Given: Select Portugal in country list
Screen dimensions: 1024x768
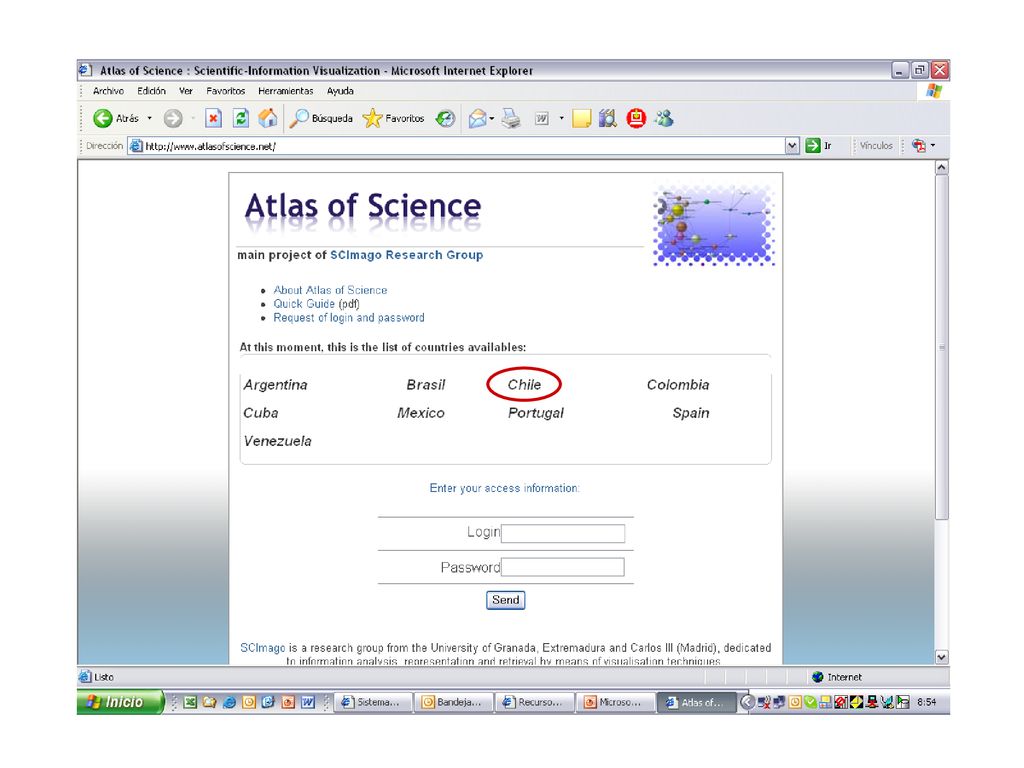Looking at the screenshot, I should pyautogui.click(x=536, y=413).
